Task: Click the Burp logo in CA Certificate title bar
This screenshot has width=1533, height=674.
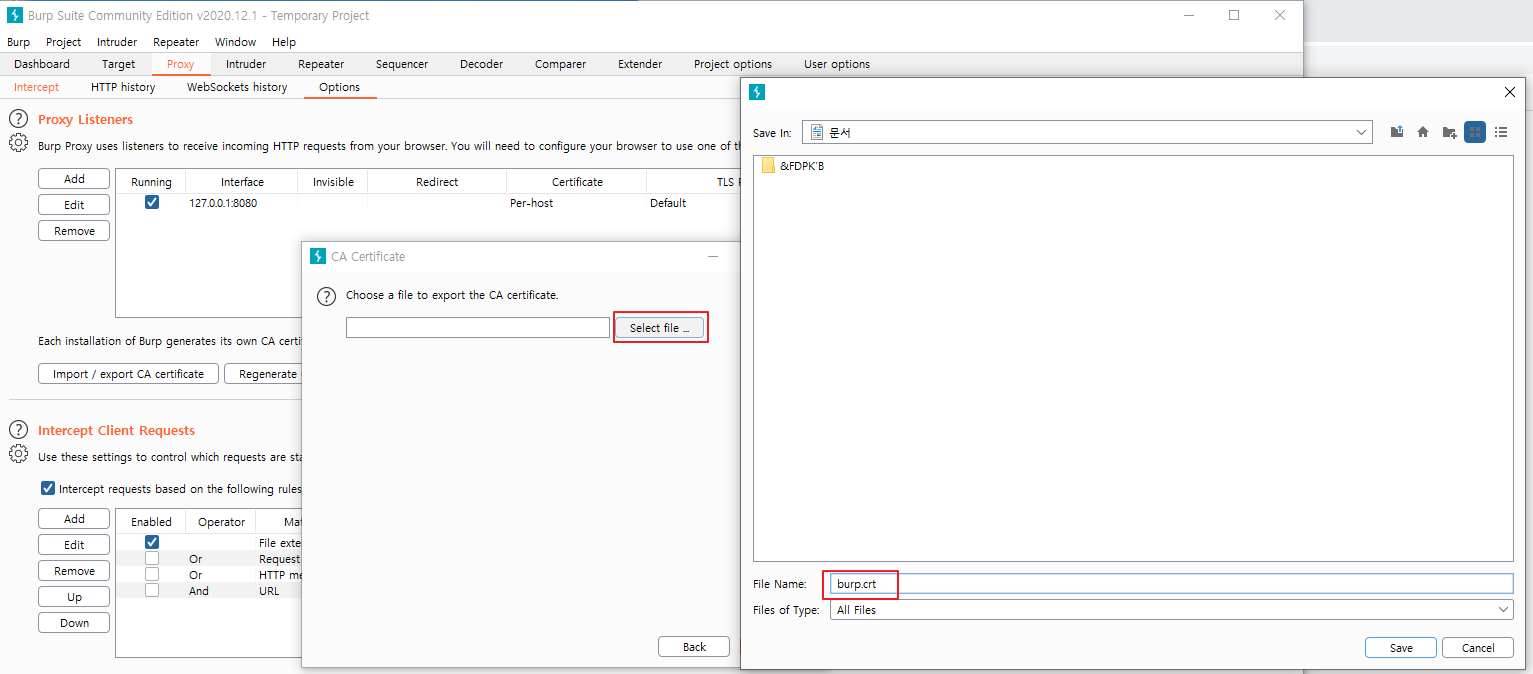Action: (x=318, y=256)
